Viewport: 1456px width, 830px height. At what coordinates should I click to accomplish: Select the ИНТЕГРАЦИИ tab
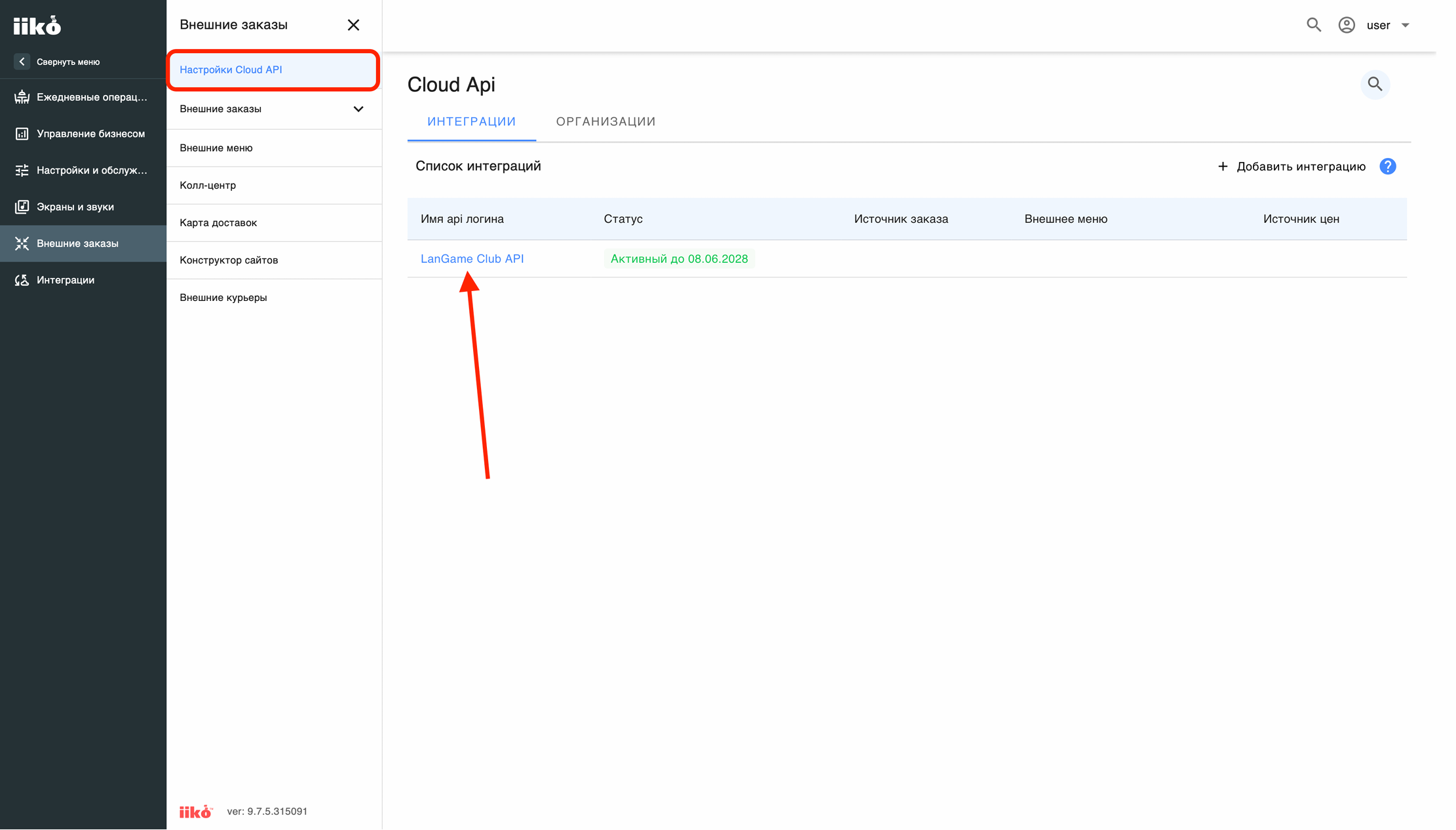coord(472,122)
